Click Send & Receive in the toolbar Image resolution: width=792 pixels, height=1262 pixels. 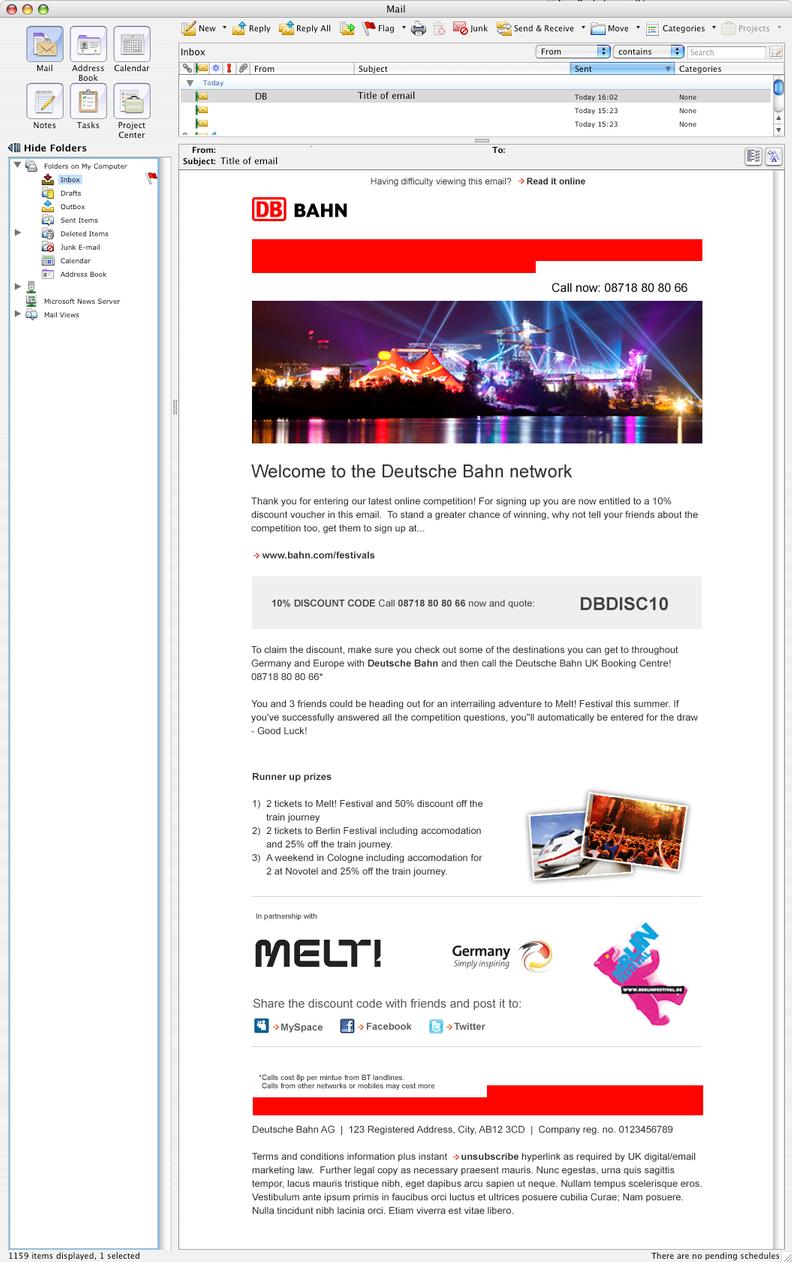tap(535, 28)
